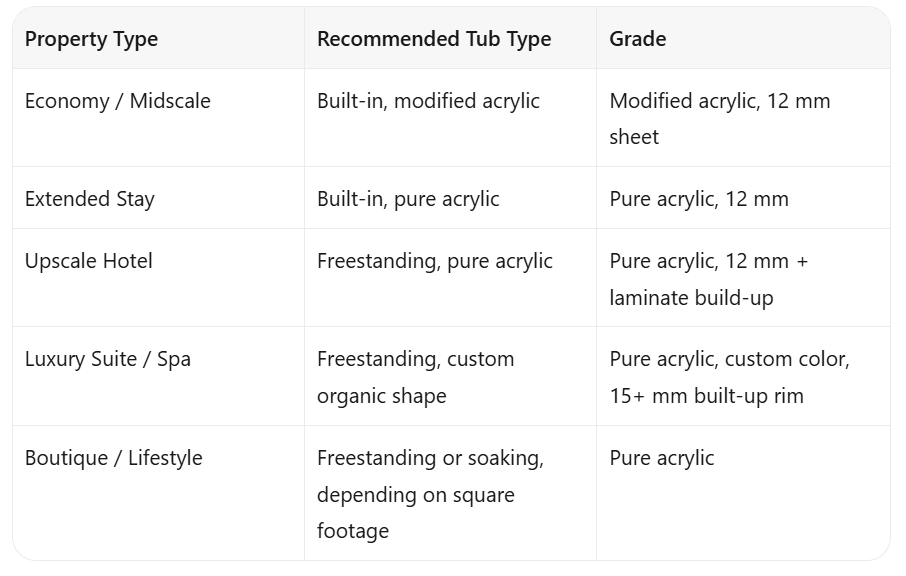Click the word footage in last row
Screen dimensions: 906x576
352,531
